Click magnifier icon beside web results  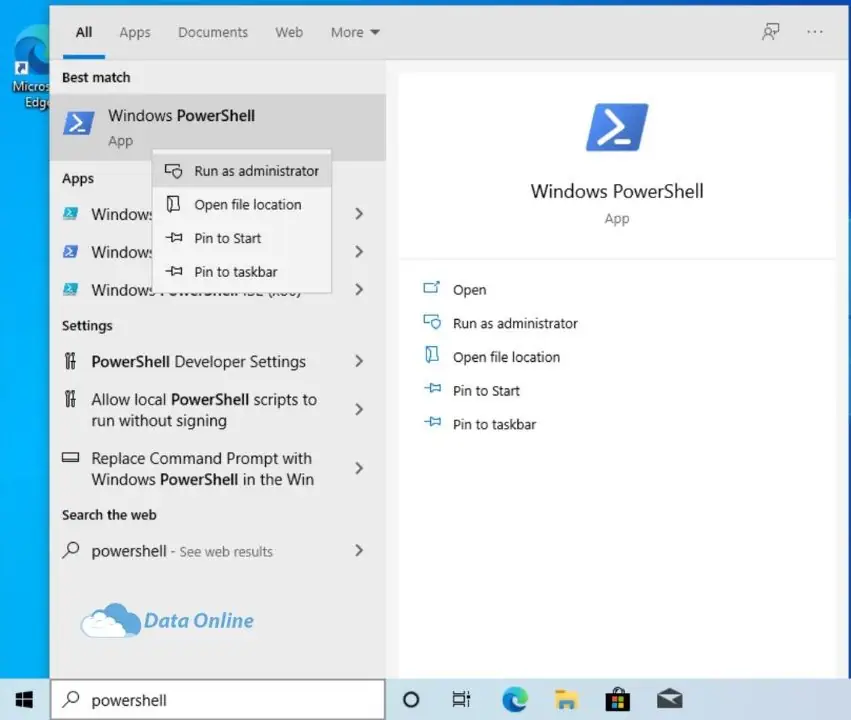(71, 550)
